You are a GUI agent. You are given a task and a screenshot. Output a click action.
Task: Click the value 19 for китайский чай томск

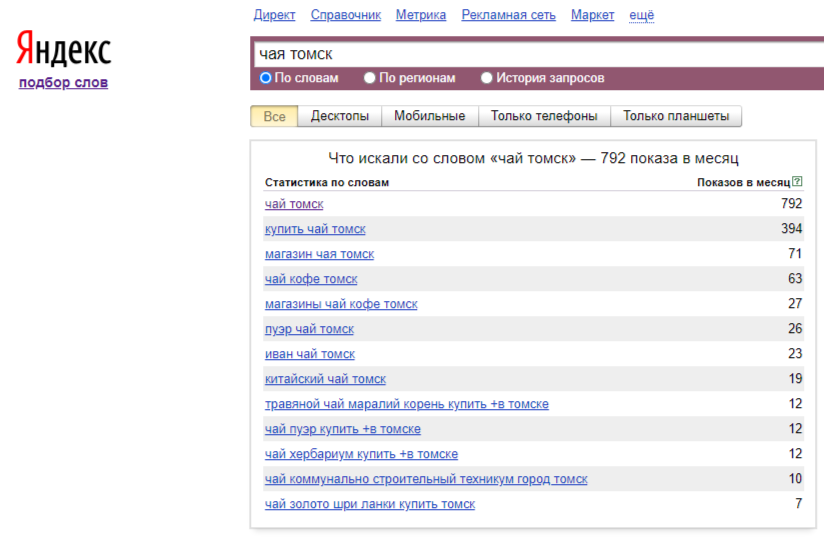tap(795, 378)
